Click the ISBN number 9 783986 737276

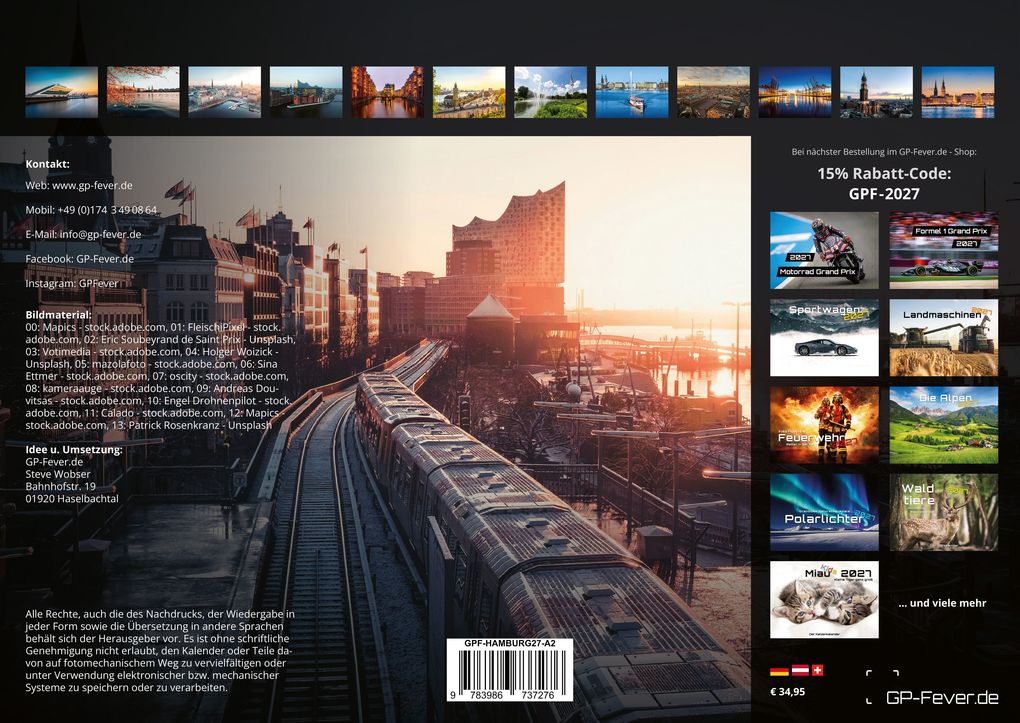(x=505, y=695)
